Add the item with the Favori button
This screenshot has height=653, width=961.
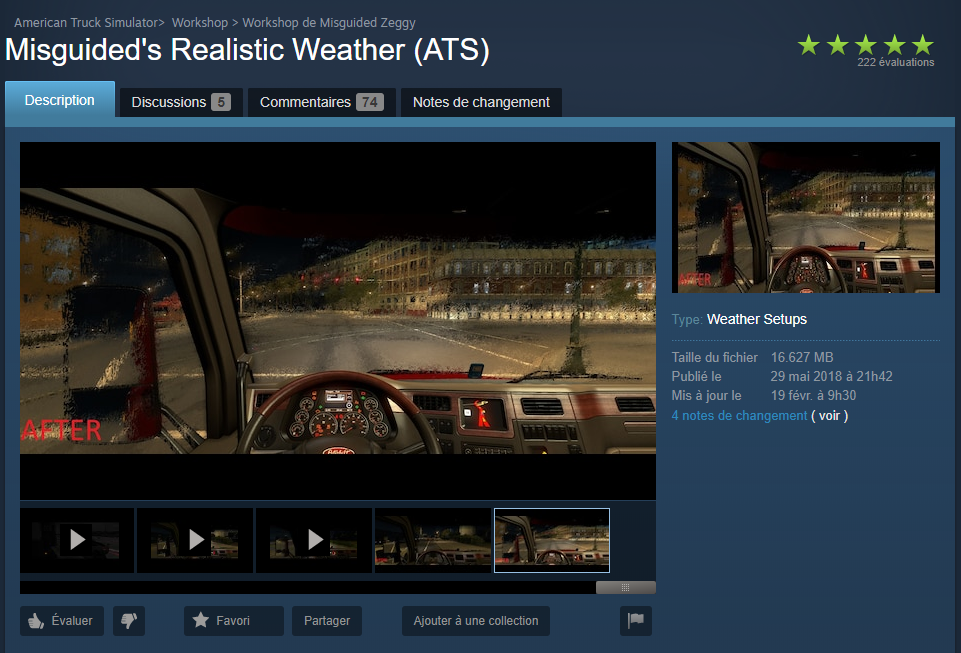tap(234, 621)
